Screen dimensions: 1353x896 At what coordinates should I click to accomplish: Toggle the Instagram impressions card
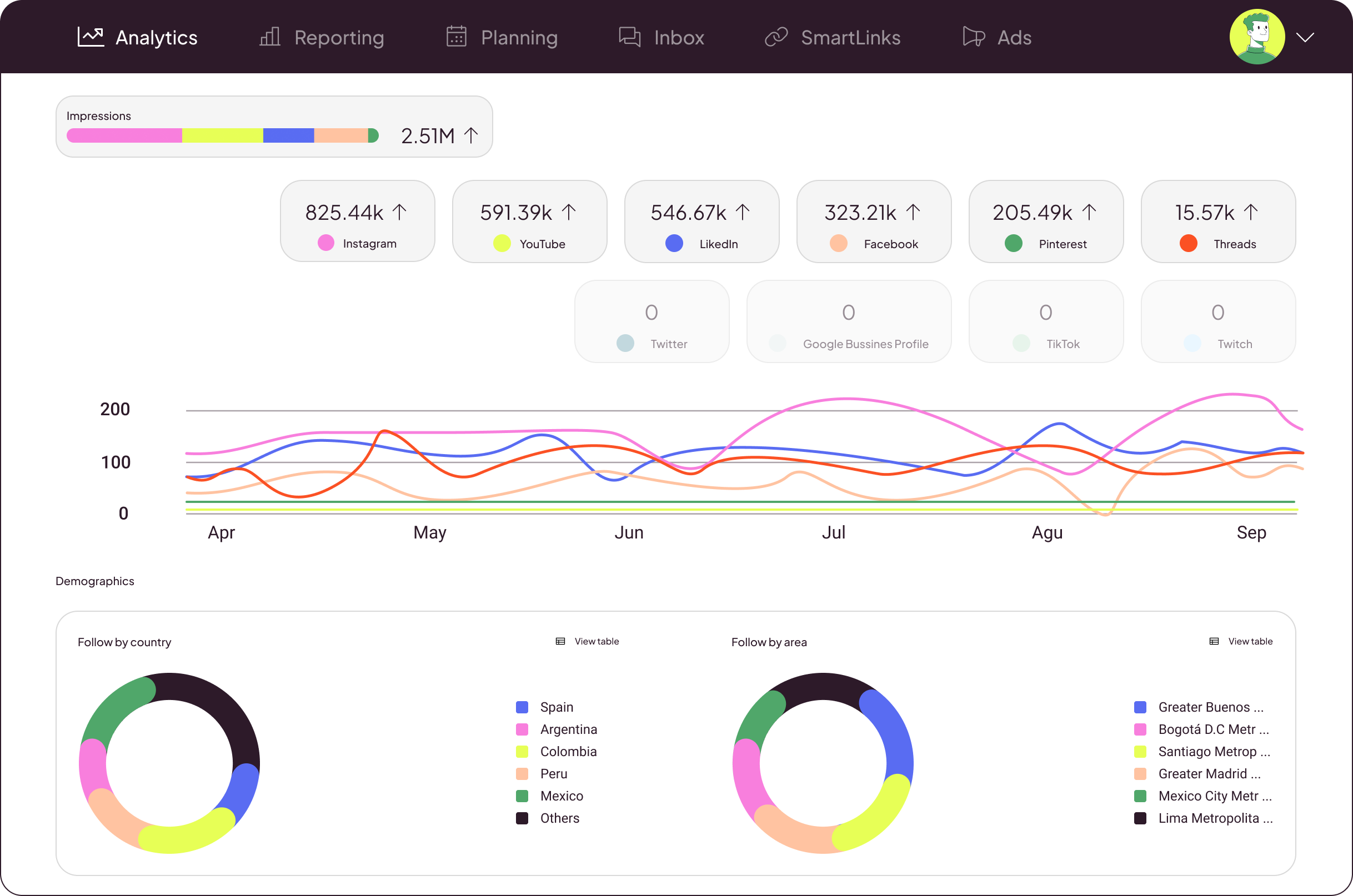coord(358,221)
